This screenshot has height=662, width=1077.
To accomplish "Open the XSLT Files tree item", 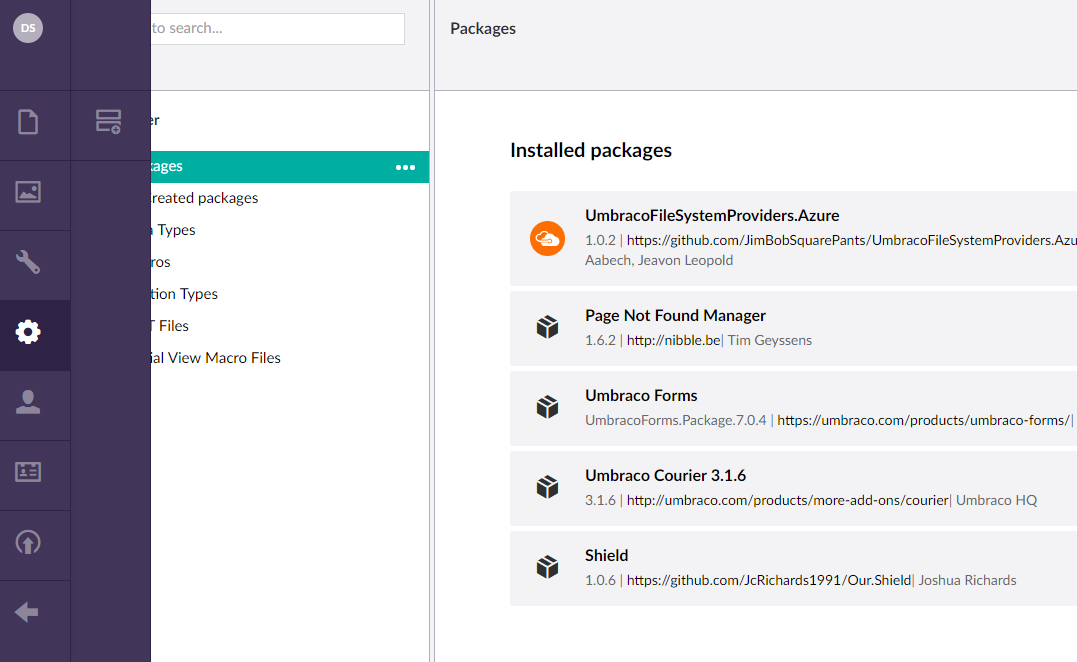I will click(x=170, y=326).
